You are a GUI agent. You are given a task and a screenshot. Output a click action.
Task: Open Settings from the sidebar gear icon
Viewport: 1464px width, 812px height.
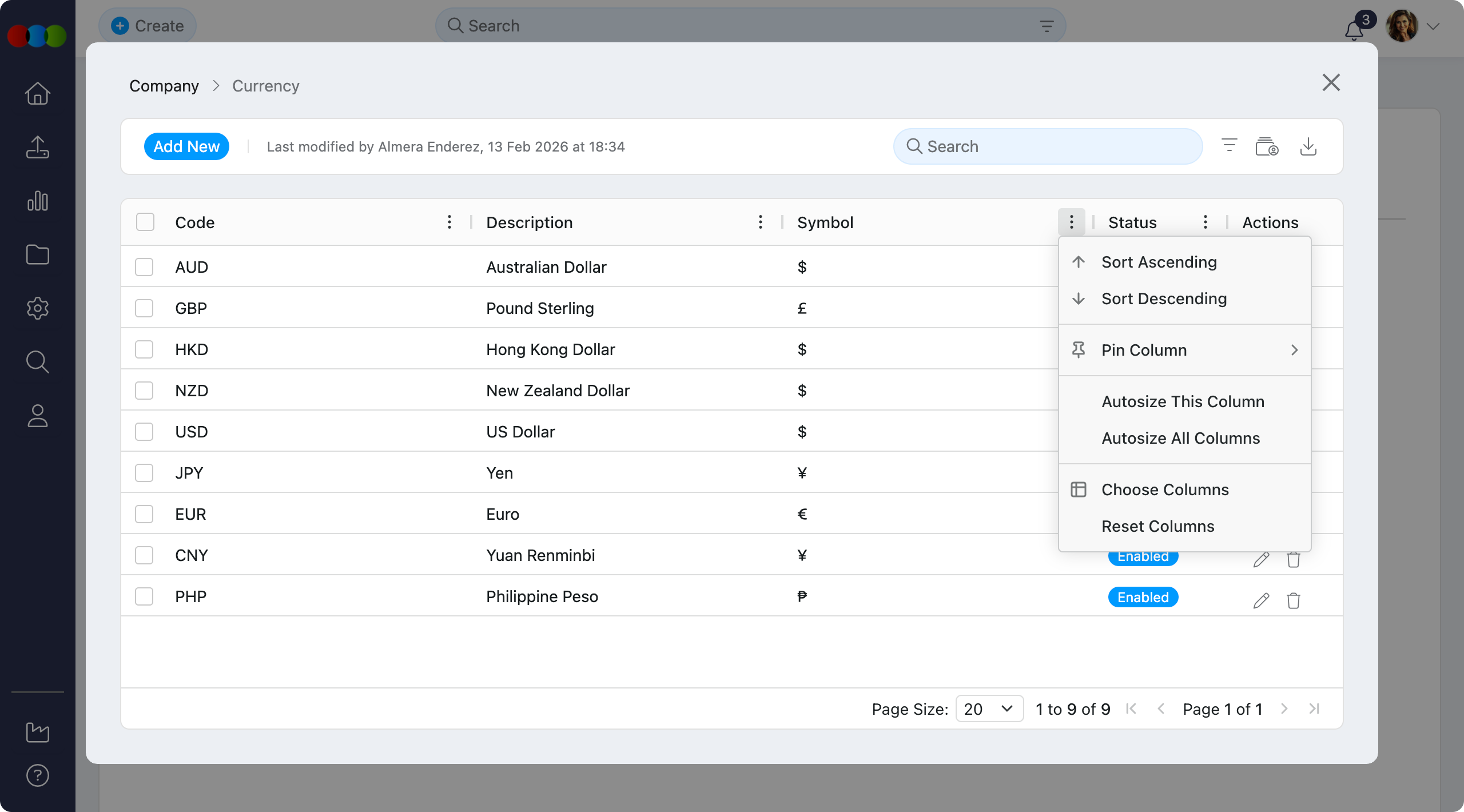(38, 308)
